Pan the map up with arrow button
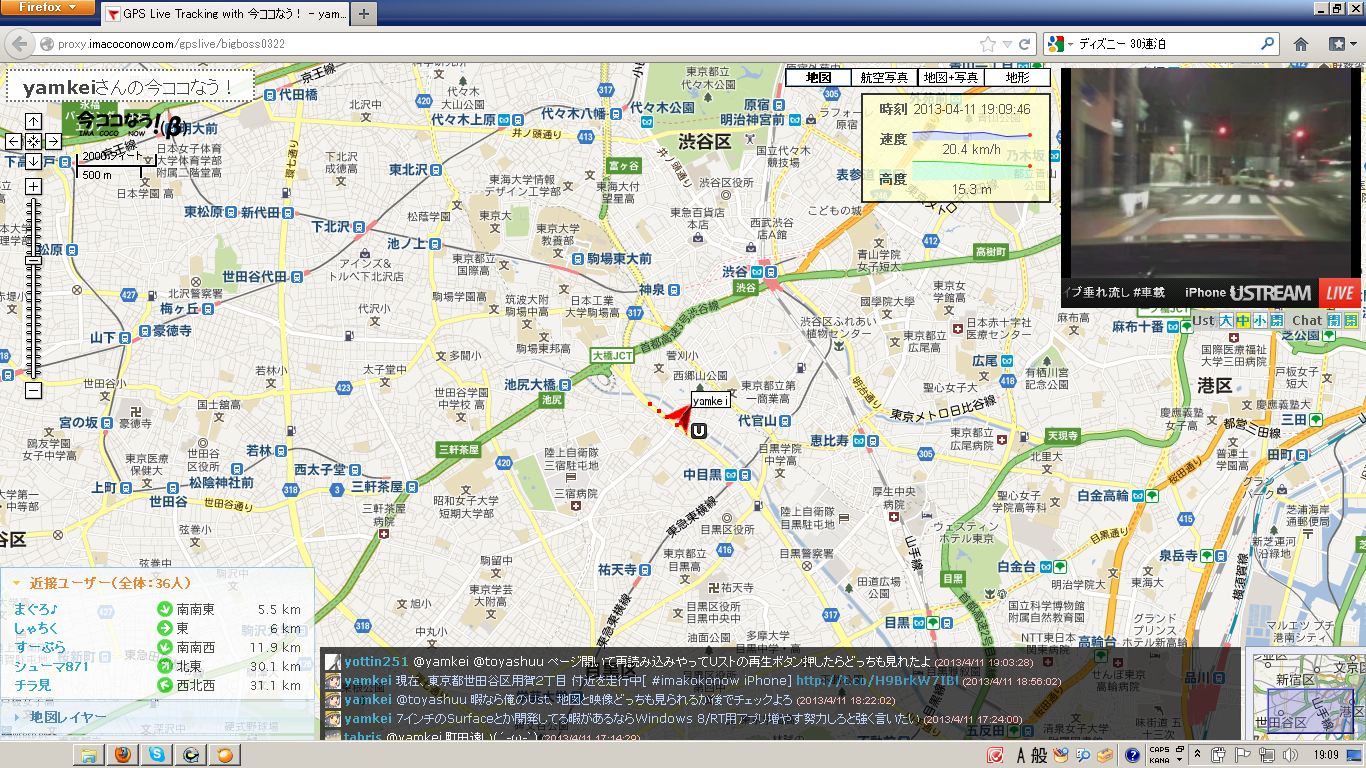 point(33,121)
